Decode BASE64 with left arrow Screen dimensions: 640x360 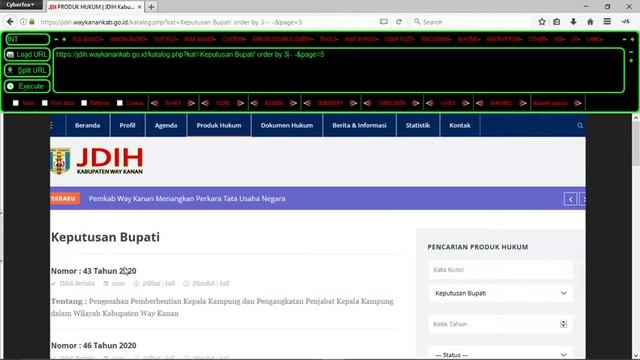coord(254,103)
